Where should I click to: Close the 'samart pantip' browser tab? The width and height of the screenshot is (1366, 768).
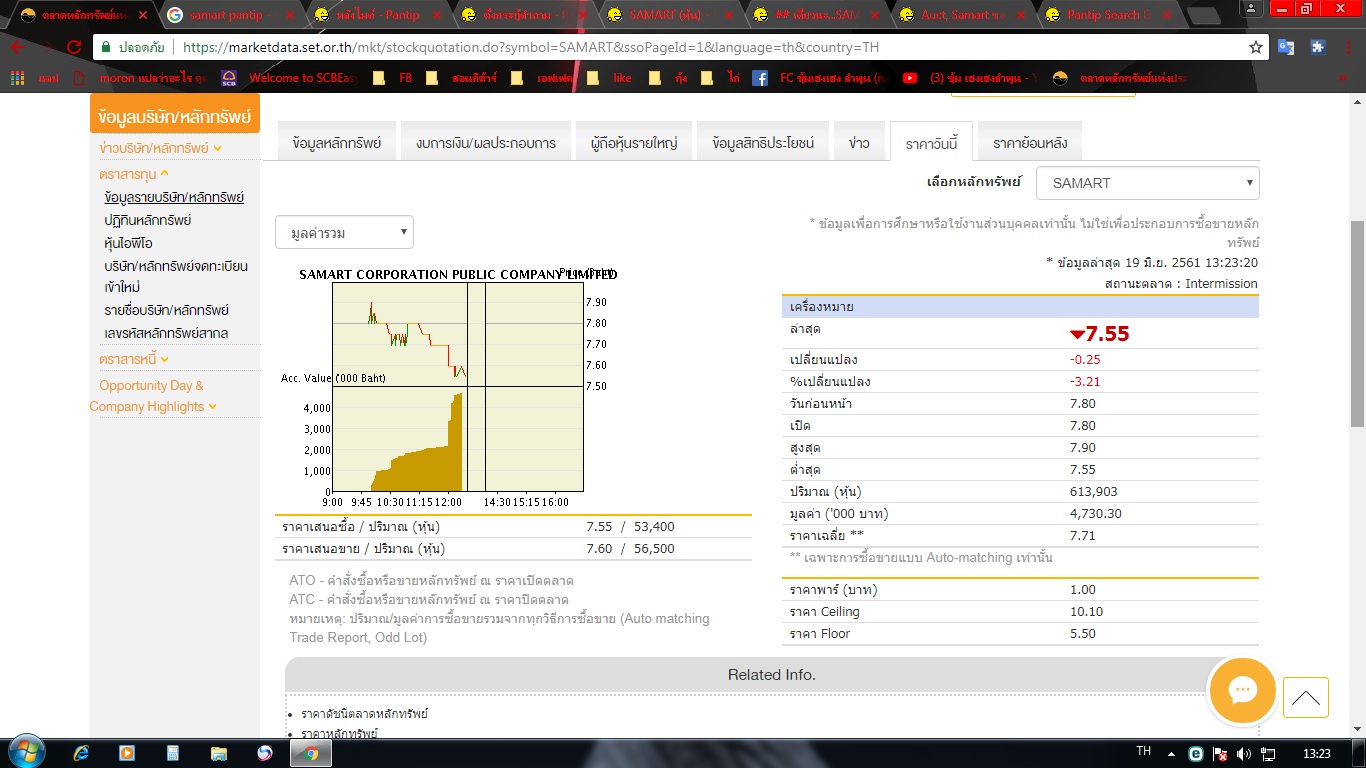point(290,15)
